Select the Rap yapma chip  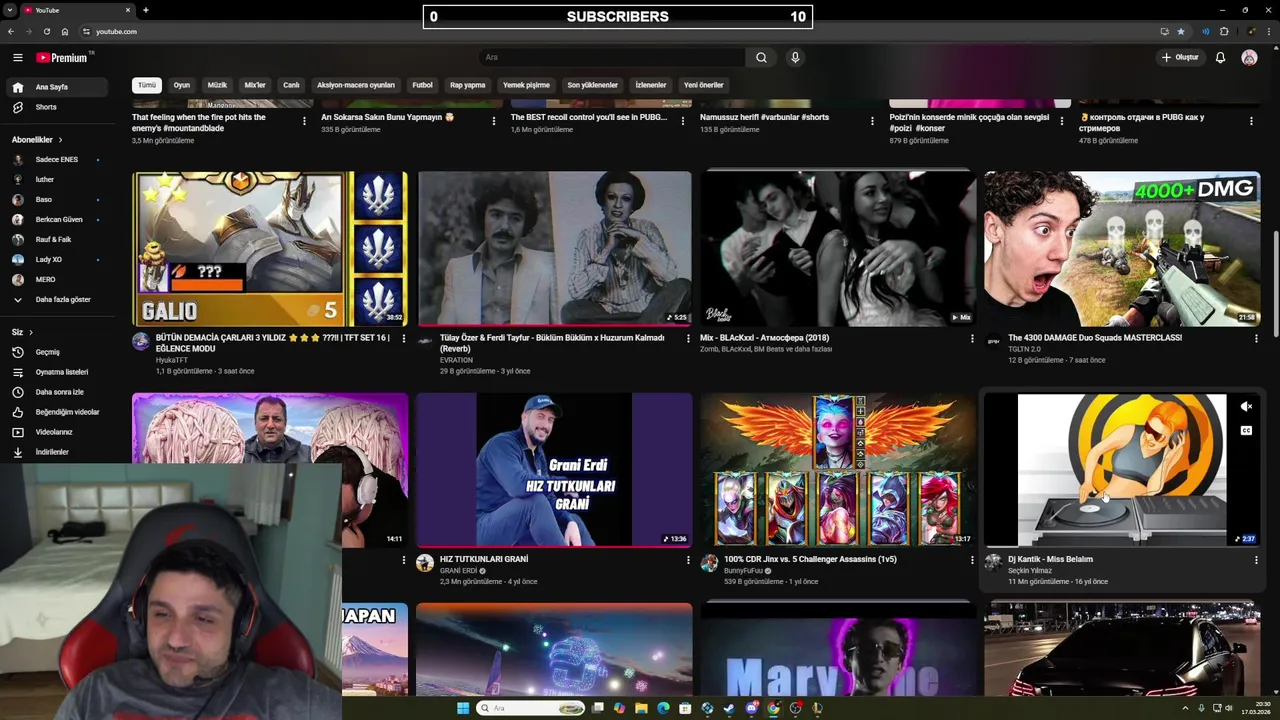[x=468, y=85]
